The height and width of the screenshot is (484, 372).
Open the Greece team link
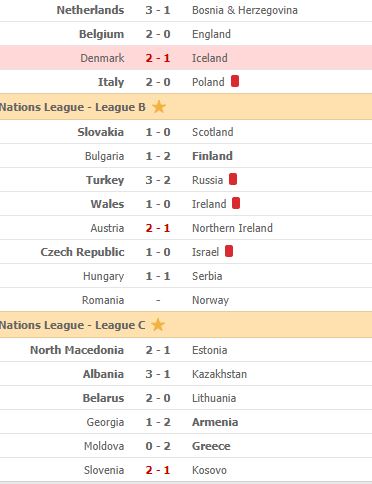[x=211, y=446]
